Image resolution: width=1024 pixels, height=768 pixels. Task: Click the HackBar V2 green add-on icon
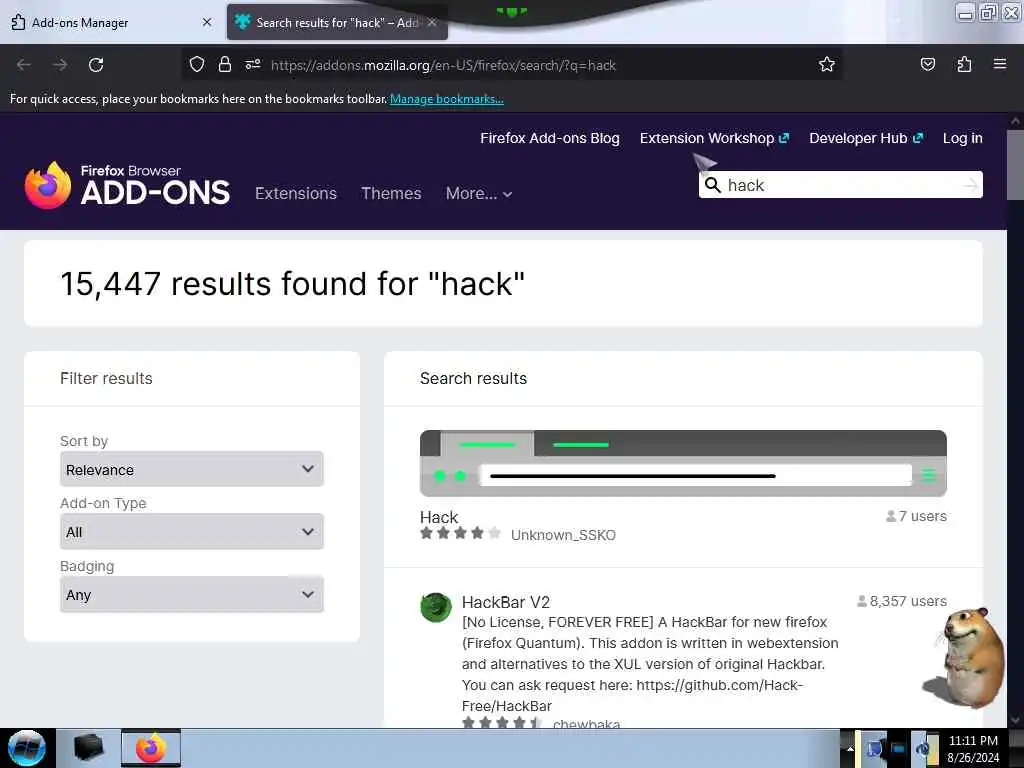tap(436, 607)
